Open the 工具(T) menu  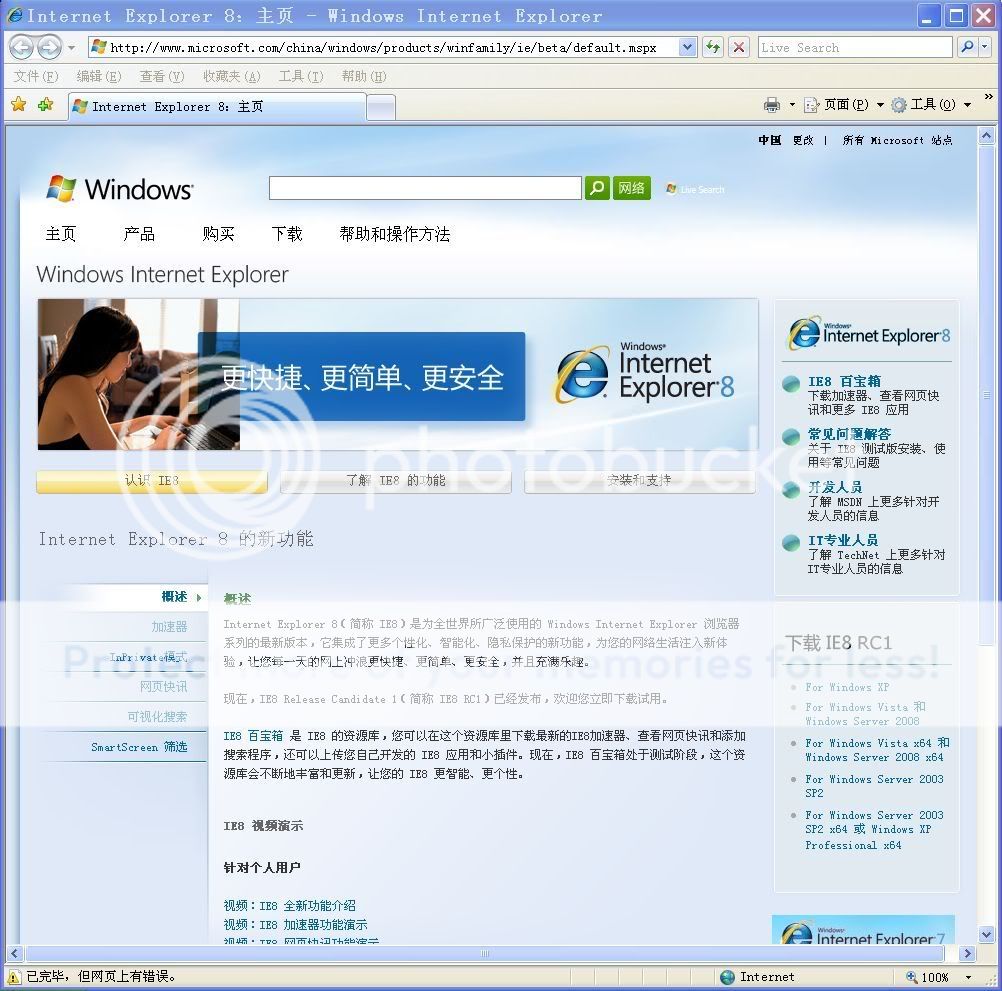301,77
